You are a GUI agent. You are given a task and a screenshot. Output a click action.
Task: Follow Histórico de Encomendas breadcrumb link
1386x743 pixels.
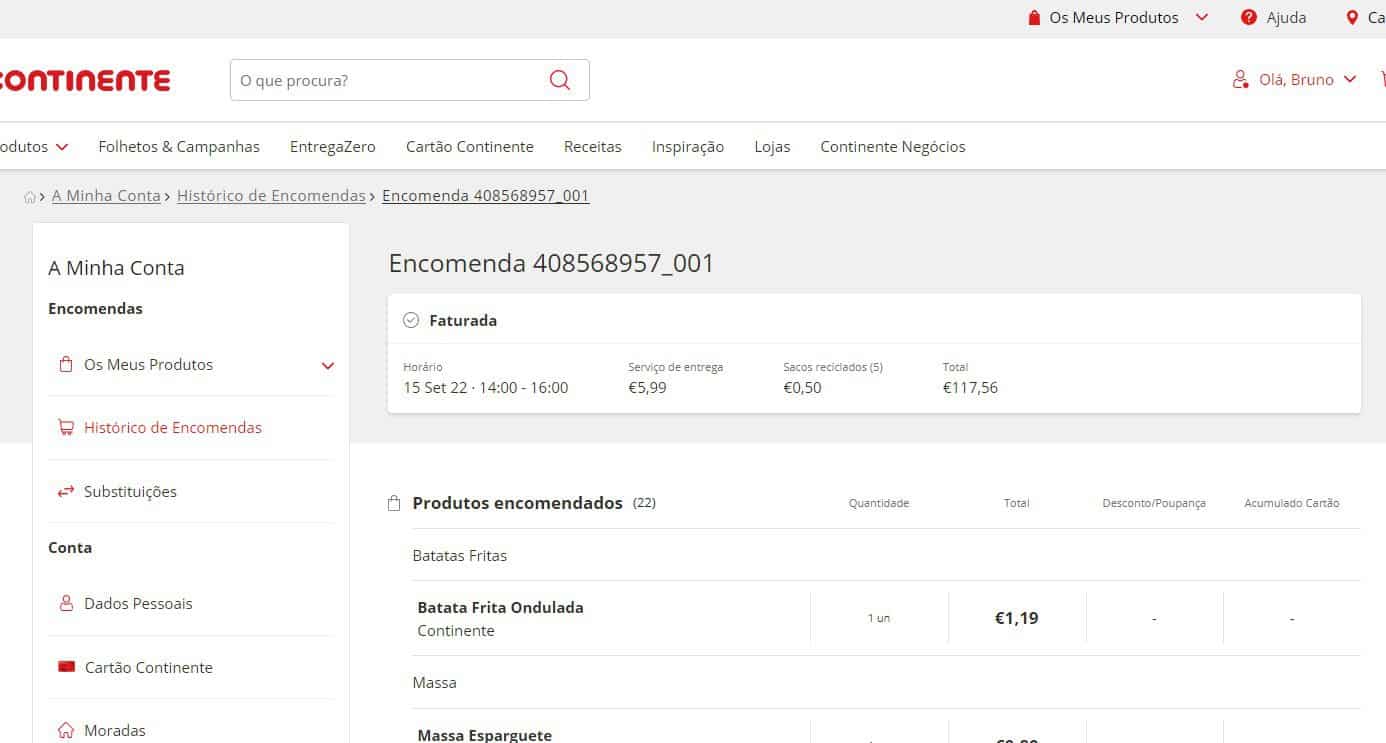click(x=271, y=196)
